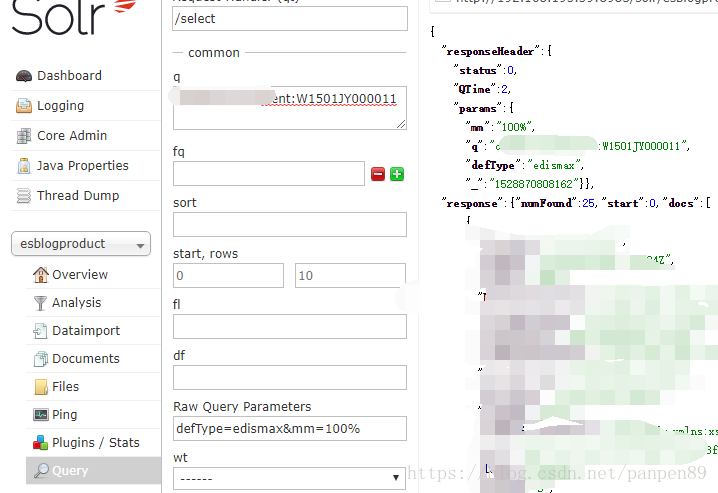Click the "params" key in JSON
This screenshot has width=718, height=493.
tap(478, 108)
